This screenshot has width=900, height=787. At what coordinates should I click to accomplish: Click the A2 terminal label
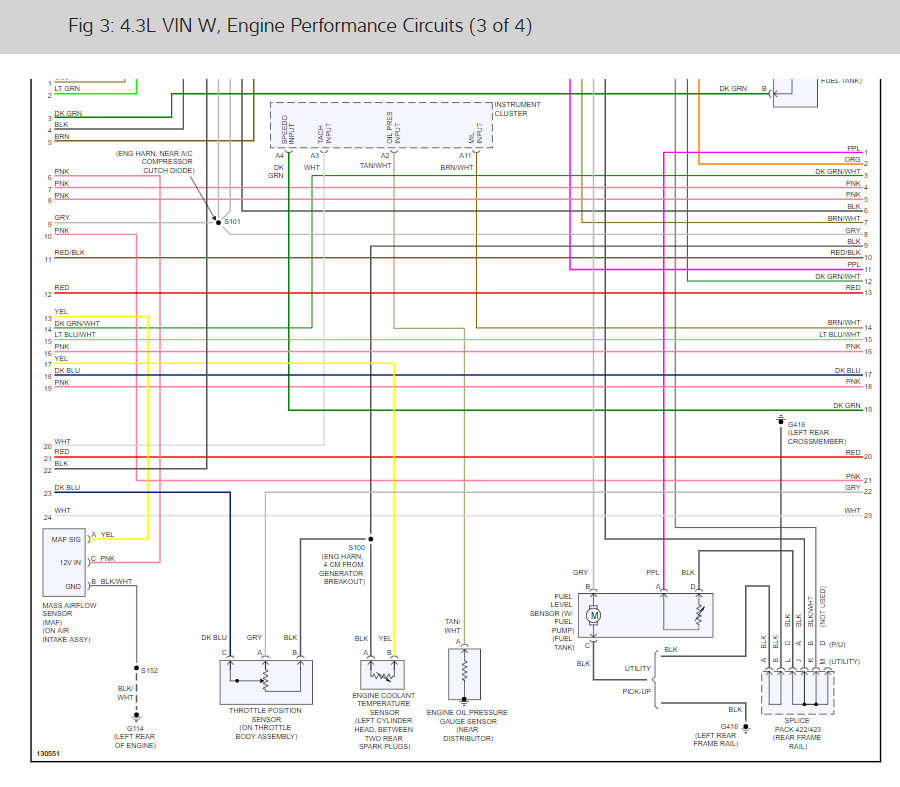385,156
